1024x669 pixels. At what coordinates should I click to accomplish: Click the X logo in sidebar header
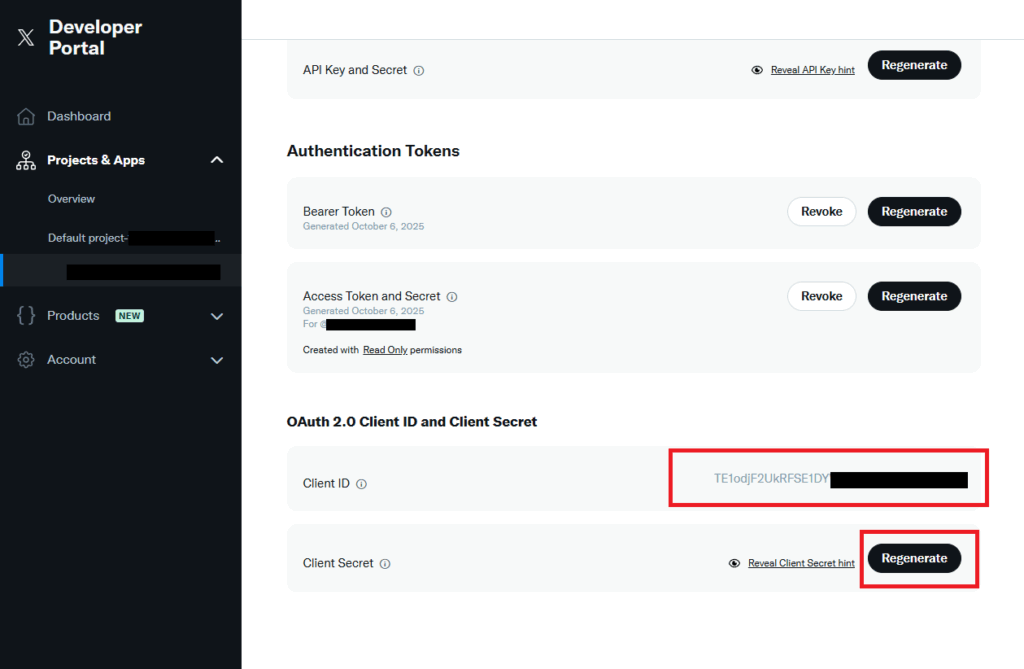click(26, 38)
